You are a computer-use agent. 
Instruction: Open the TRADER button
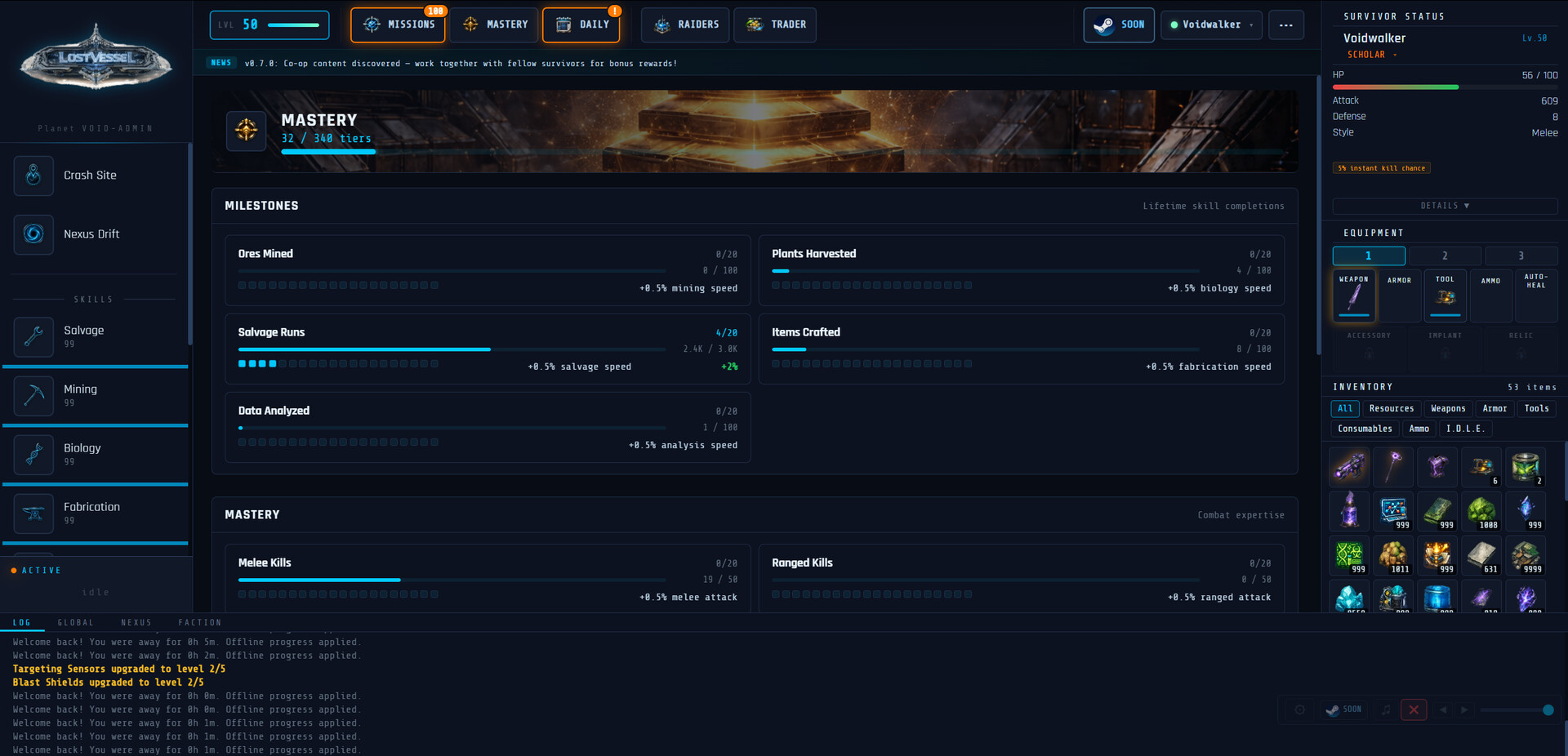(x=775, y=24)
